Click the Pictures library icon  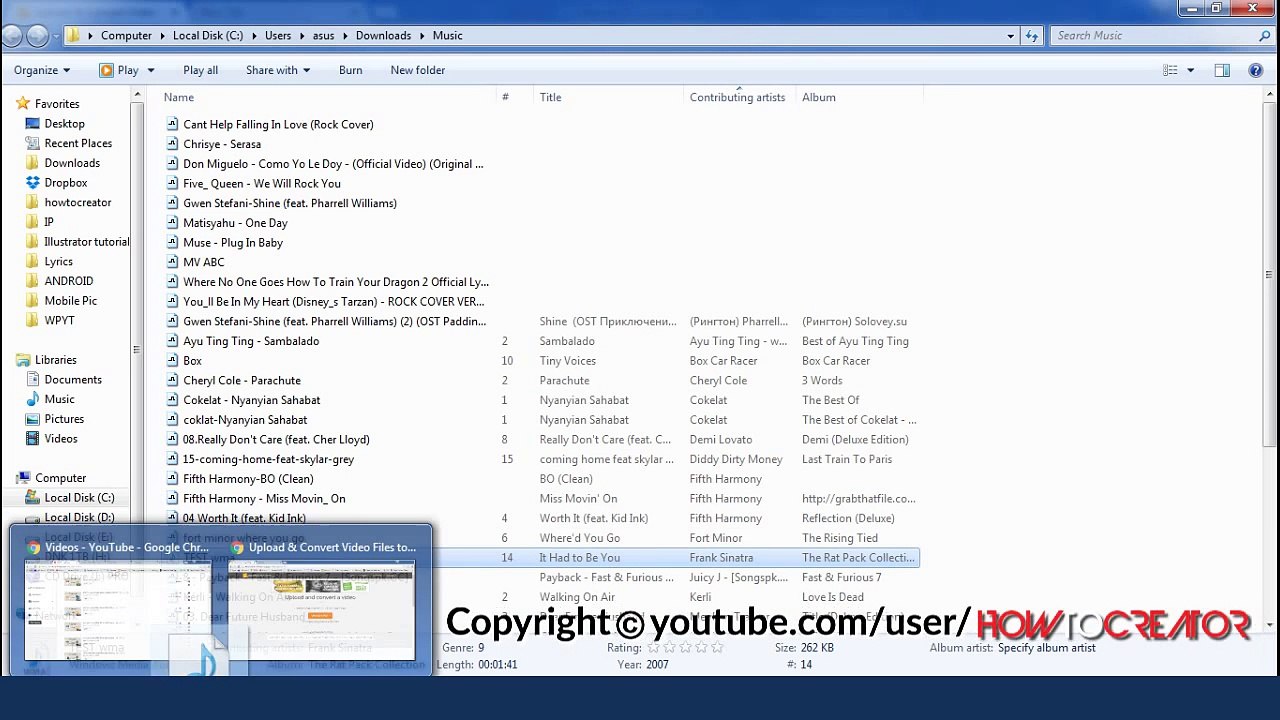pyautogui.click(x=32, y=419)
